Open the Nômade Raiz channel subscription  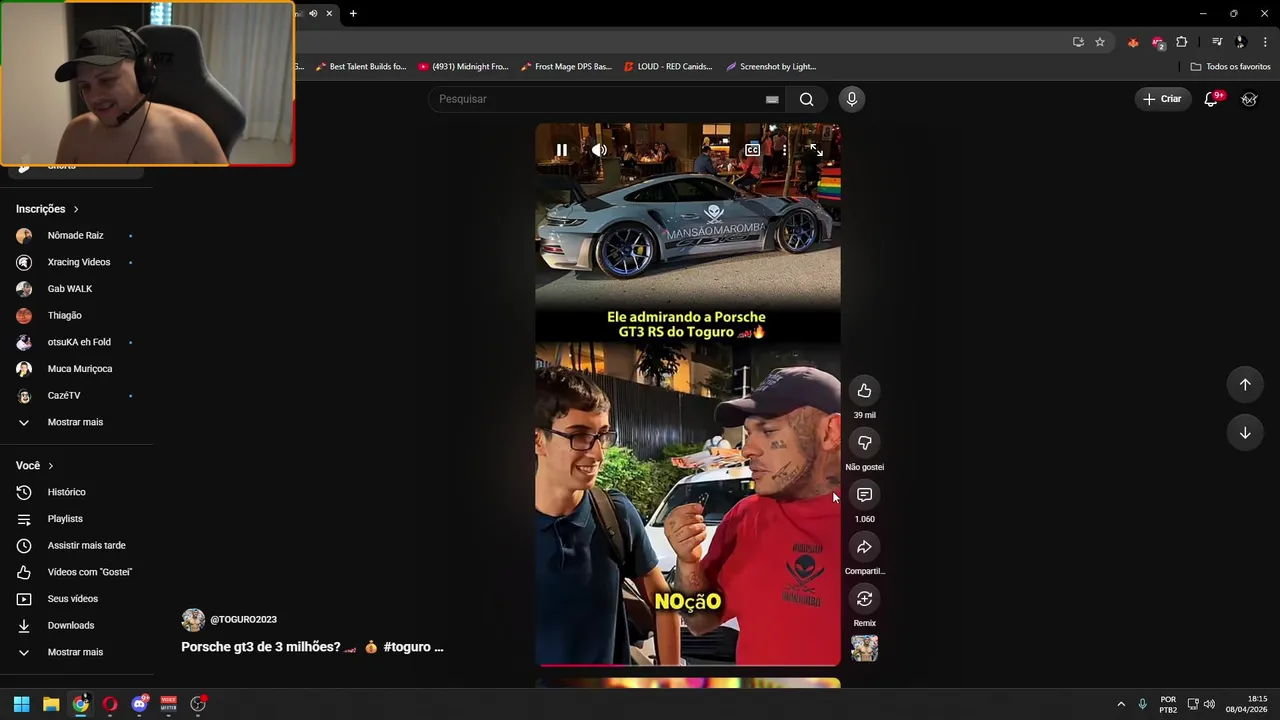point(75,235)
